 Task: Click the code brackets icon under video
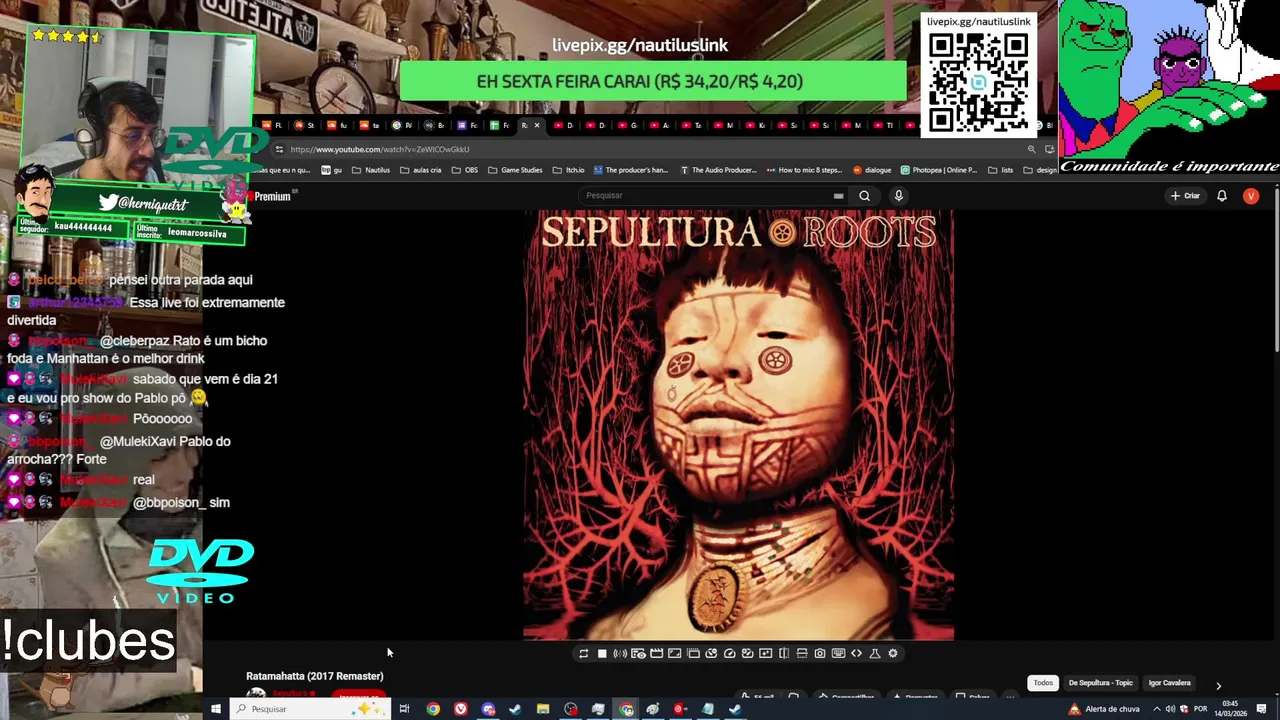pos(856,653)
